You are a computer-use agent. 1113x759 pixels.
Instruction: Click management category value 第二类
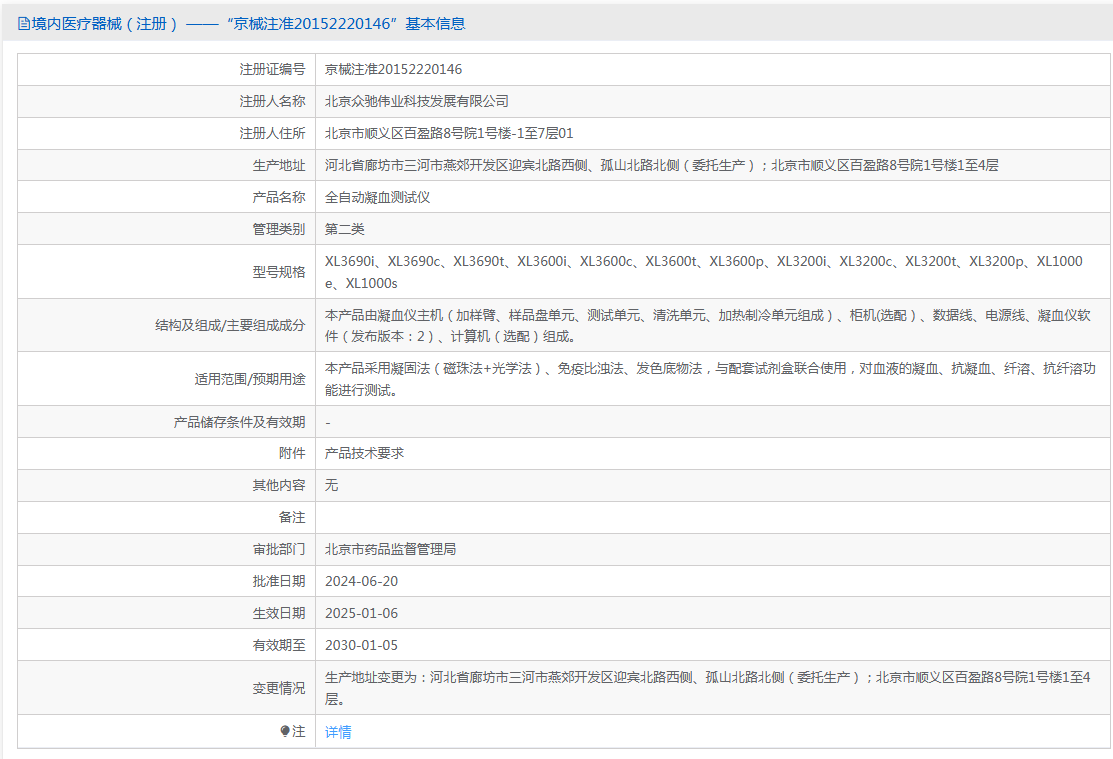[345, 229]
